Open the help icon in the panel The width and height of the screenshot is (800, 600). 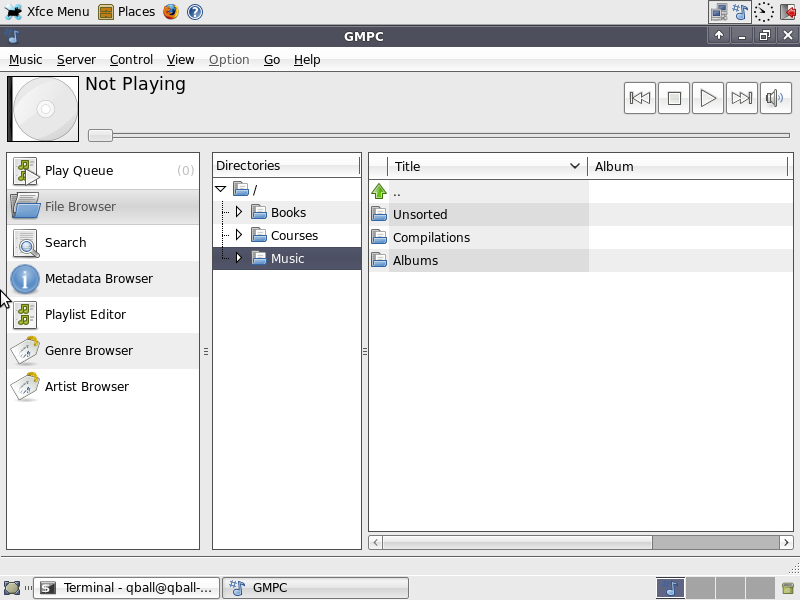(x=195, y=11)
